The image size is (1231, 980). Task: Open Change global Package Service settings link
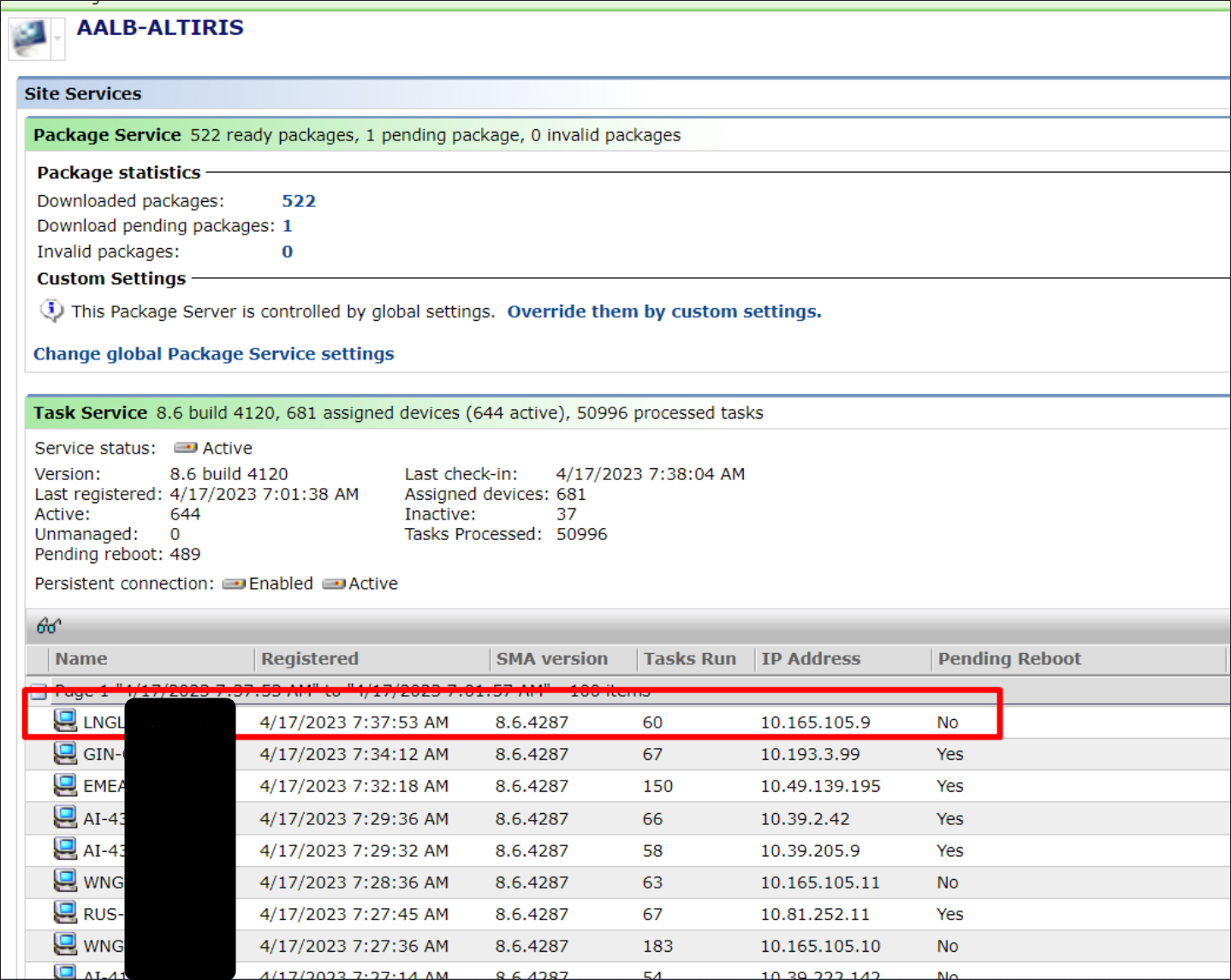pos(214,354)
